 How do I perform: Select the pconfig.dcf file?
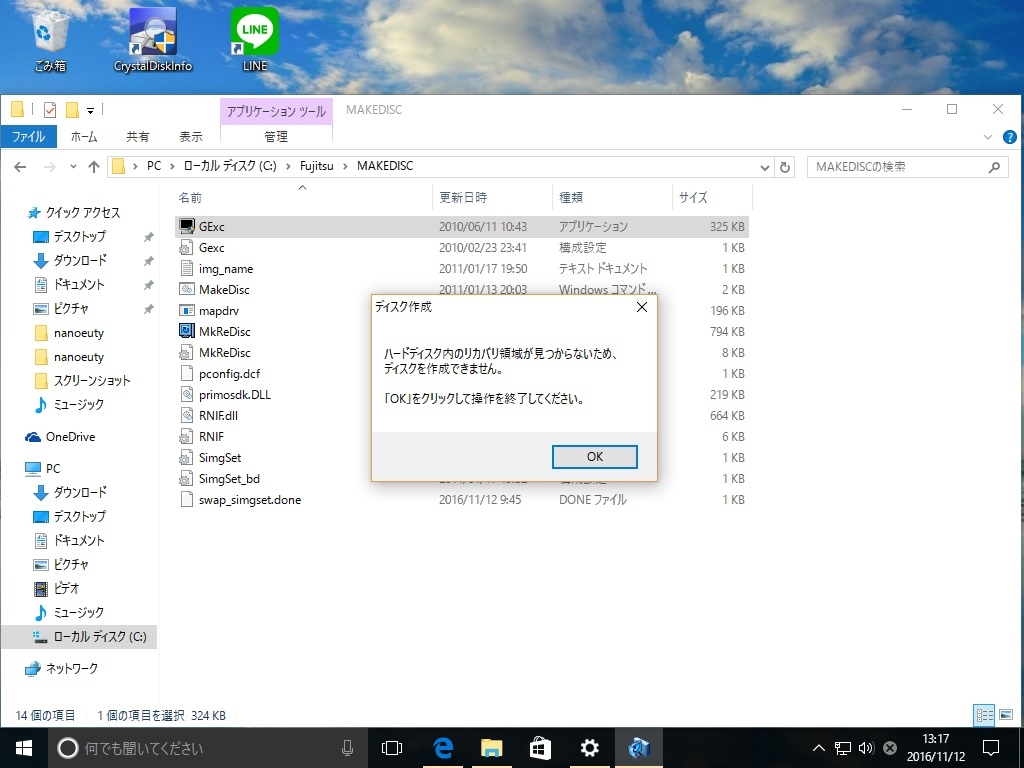(274, 374)
